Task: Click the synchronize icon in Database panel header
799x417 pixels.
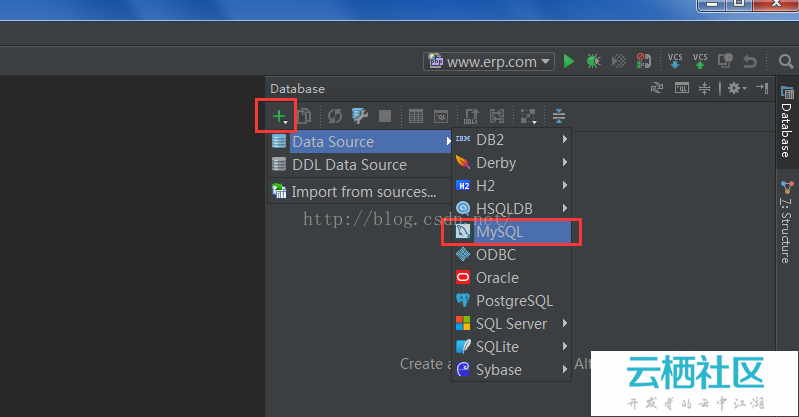Action: tap(657, 88)
